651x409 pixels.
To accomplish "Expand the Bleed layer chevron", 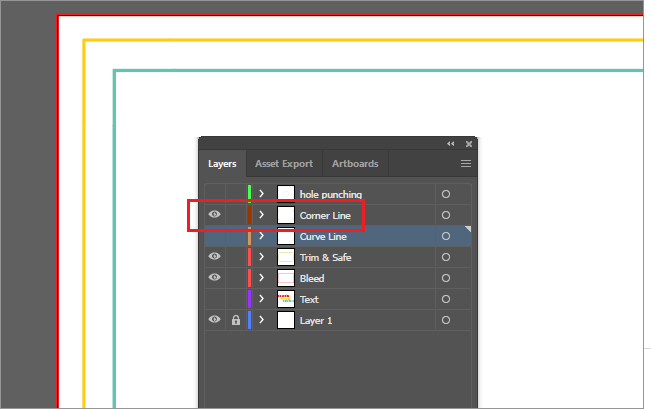I will pyautogui.click(x=261, y=277).
